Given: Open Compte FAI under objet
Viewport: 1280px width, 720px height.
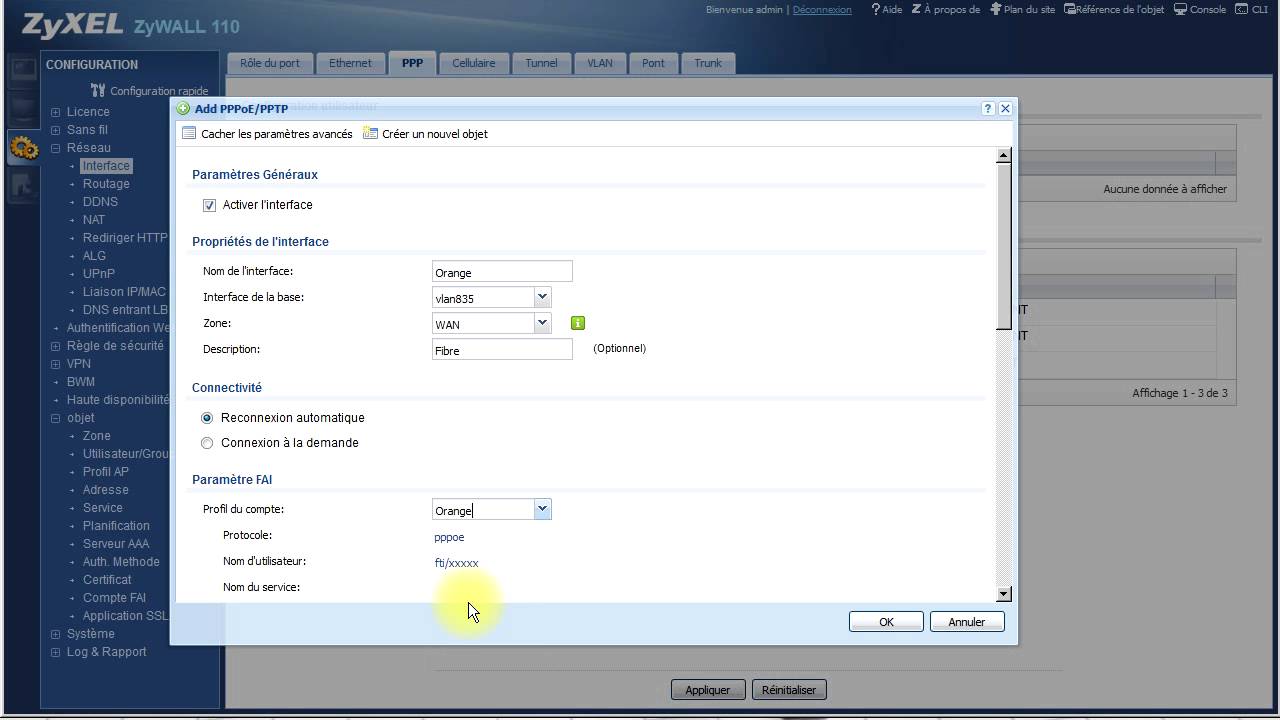Looking at the screenshot, I should 114,598.
